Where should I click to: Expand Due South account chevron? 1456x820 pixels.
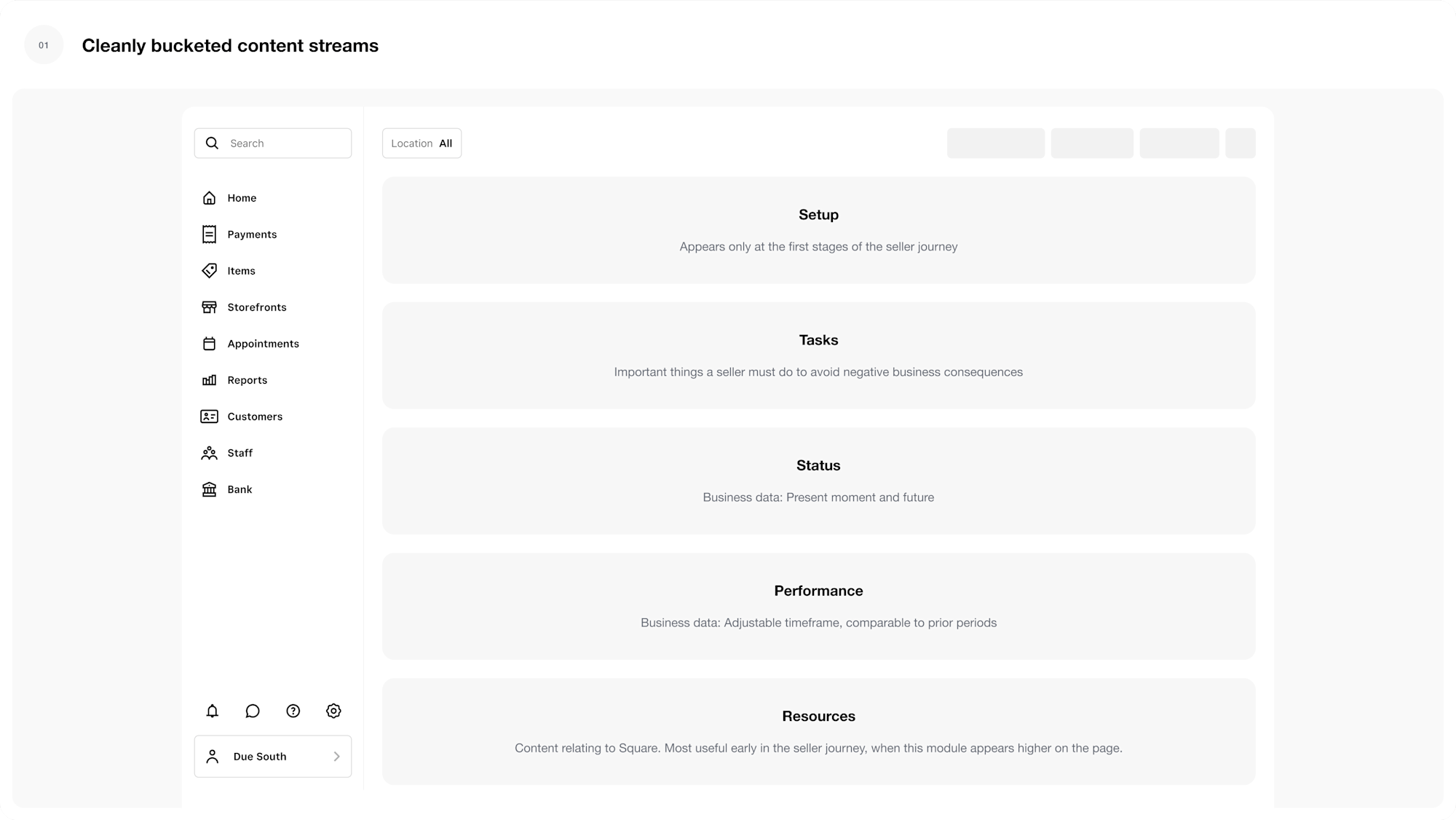pos(336,757)
